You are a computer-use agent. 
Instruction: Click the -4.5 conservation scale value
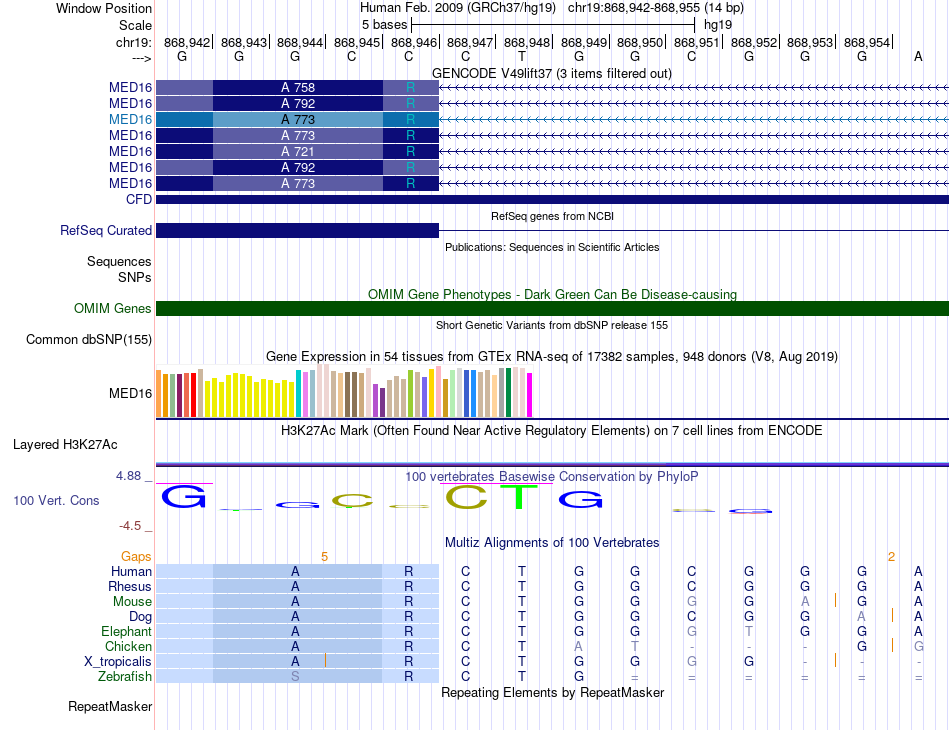(x=130, y=526)
